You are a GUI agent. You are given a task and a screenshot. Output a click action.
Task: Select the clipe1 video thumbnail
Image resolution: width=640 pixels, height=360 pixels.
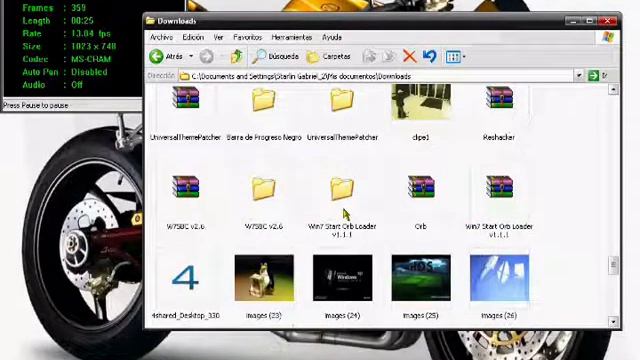[x=421, y=102]
